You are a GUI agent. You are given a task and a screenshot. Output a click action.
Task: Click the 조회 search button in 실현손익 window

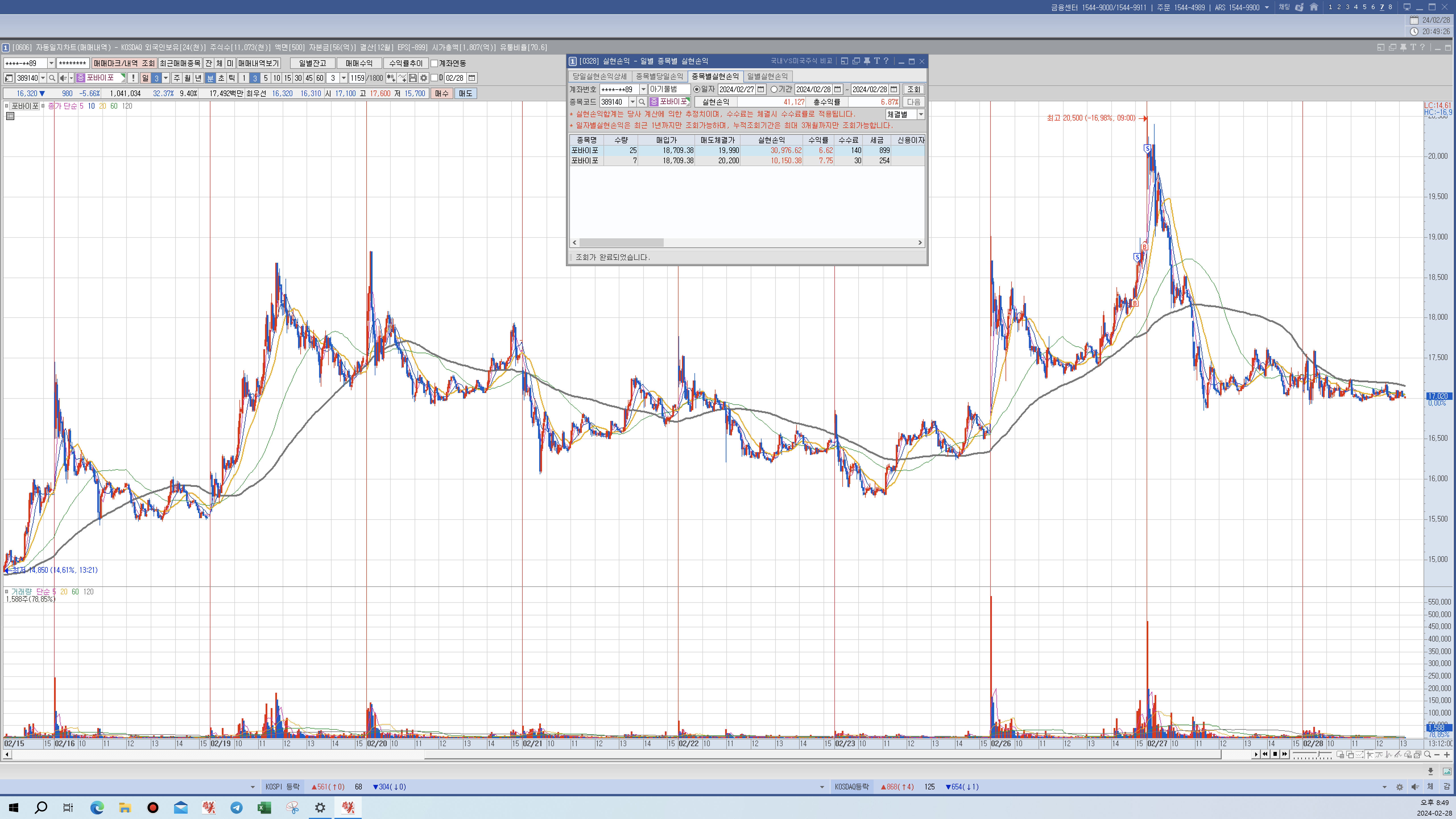click(x=913, y=89)
